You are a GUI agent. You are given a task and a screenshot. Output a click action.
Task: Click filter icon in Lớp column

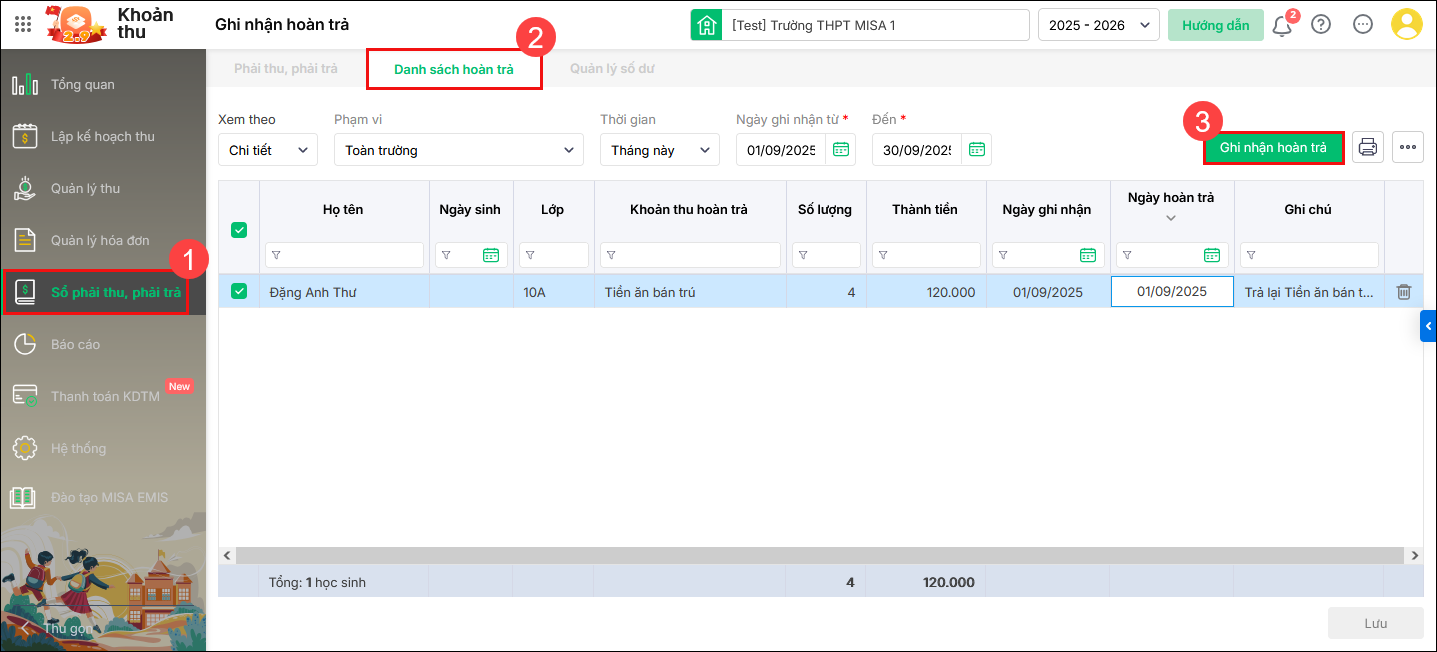pos(530,255)
